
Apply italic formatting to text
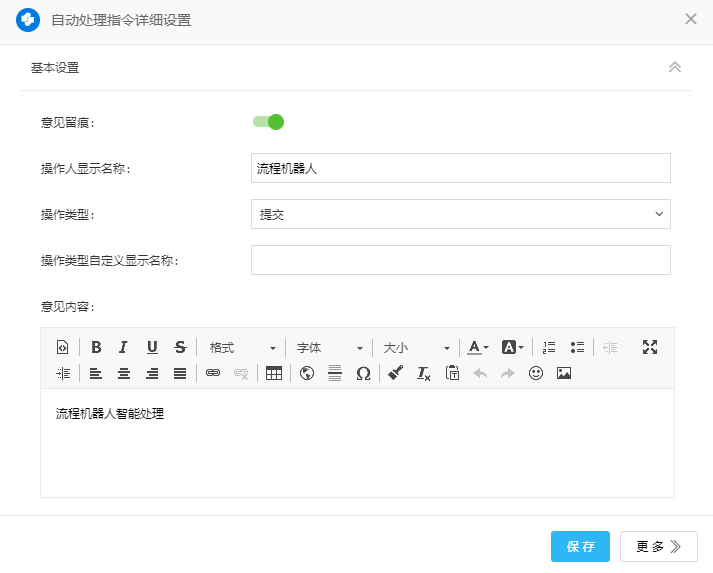[123, 347]
